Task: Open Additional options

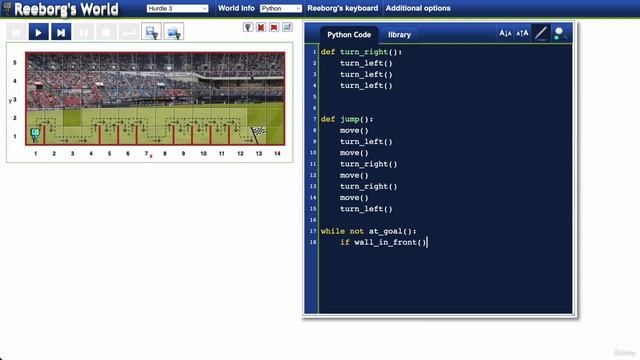Action: (x=418, y=8)
